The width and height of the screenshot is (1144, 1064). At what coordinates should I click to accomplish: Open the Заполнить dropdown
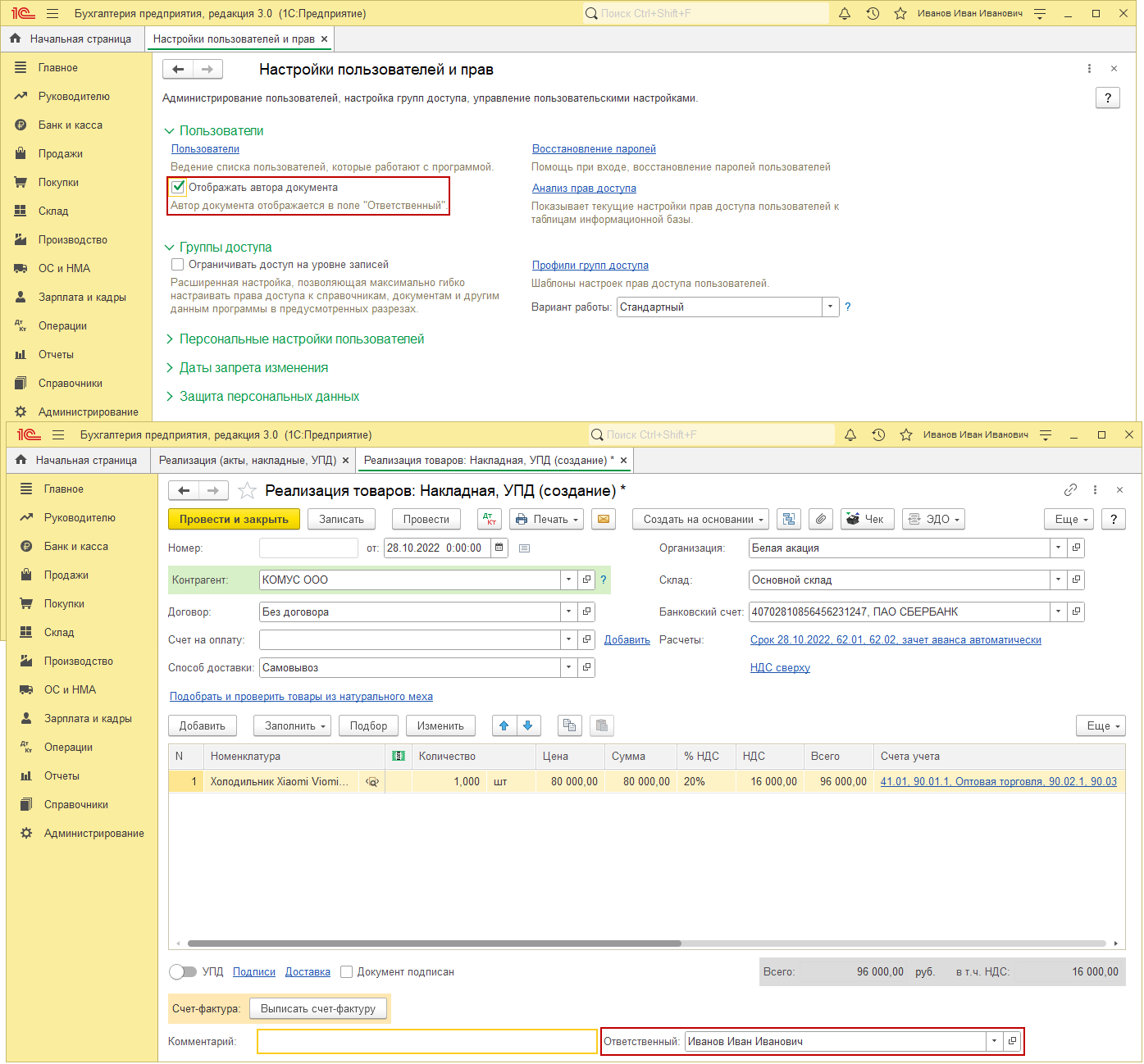pyautogui.click(x=293, y=725)
